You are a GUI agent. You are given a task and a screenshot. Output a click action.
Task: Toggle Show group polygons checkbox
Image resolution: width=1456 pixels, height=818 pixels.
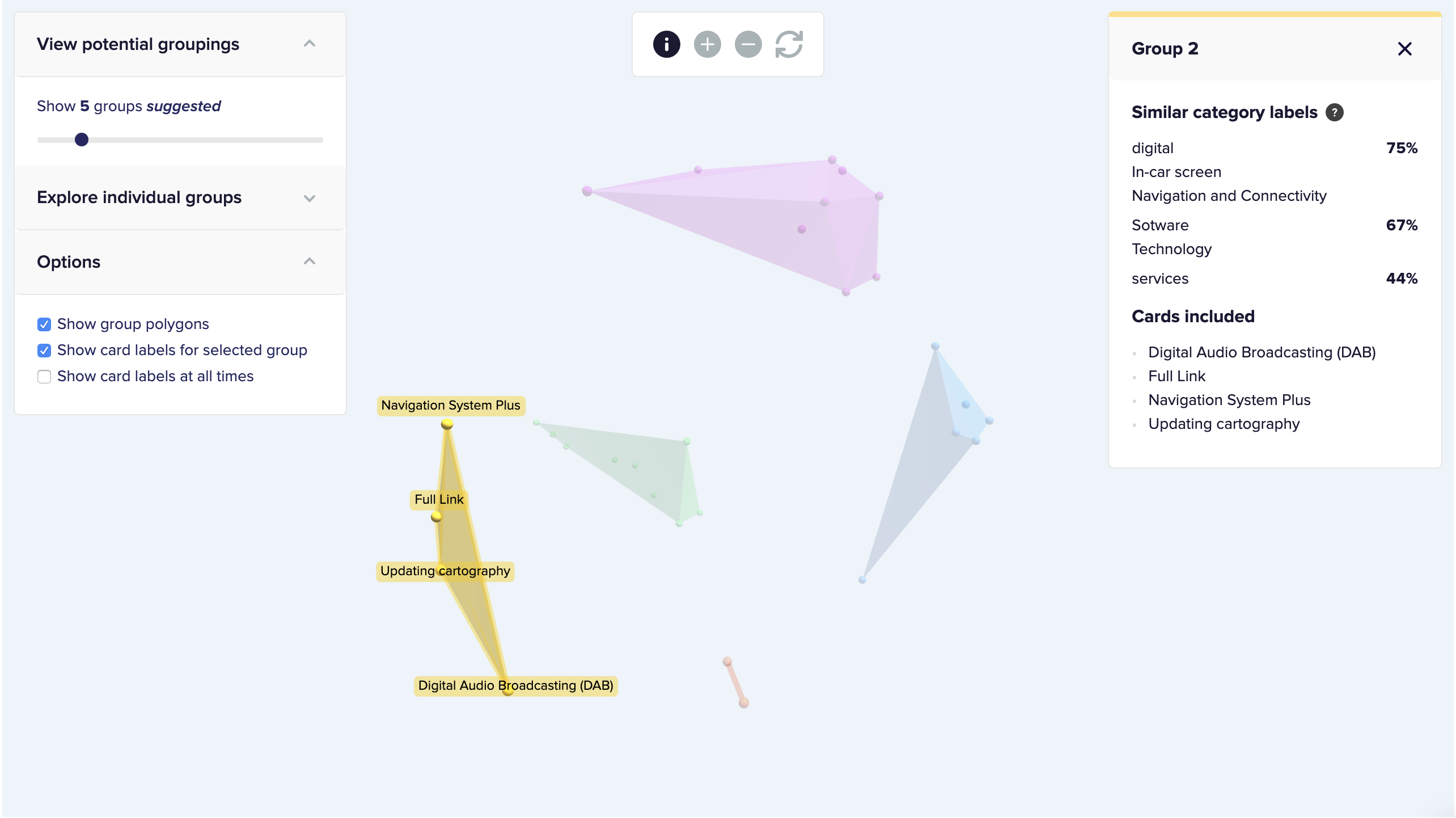point(44,324)
